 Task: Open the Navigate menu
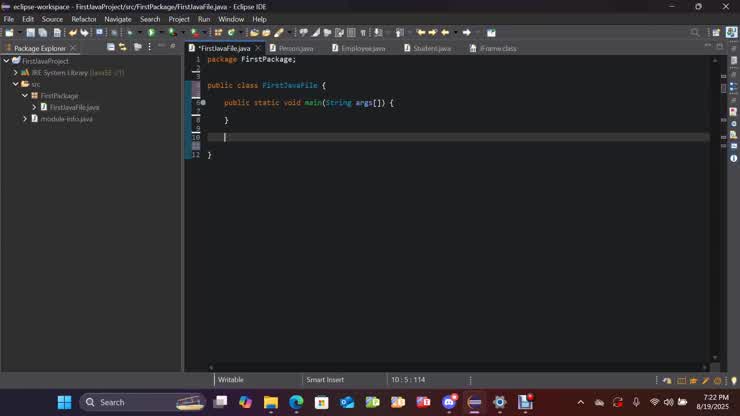point(118,19)
